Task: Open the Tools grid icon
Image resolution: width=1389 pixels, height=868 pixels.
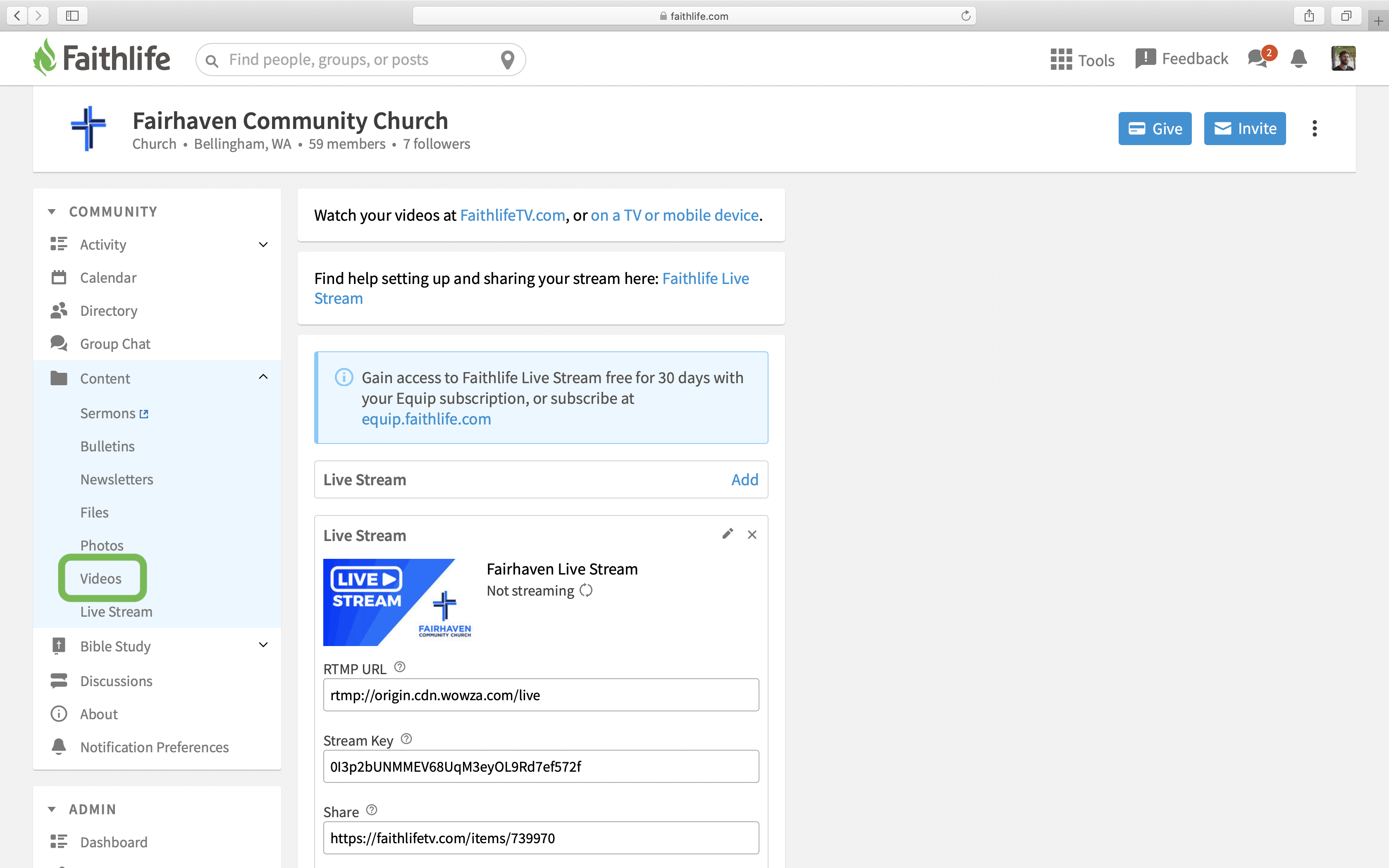Action: click(1061, 59)
